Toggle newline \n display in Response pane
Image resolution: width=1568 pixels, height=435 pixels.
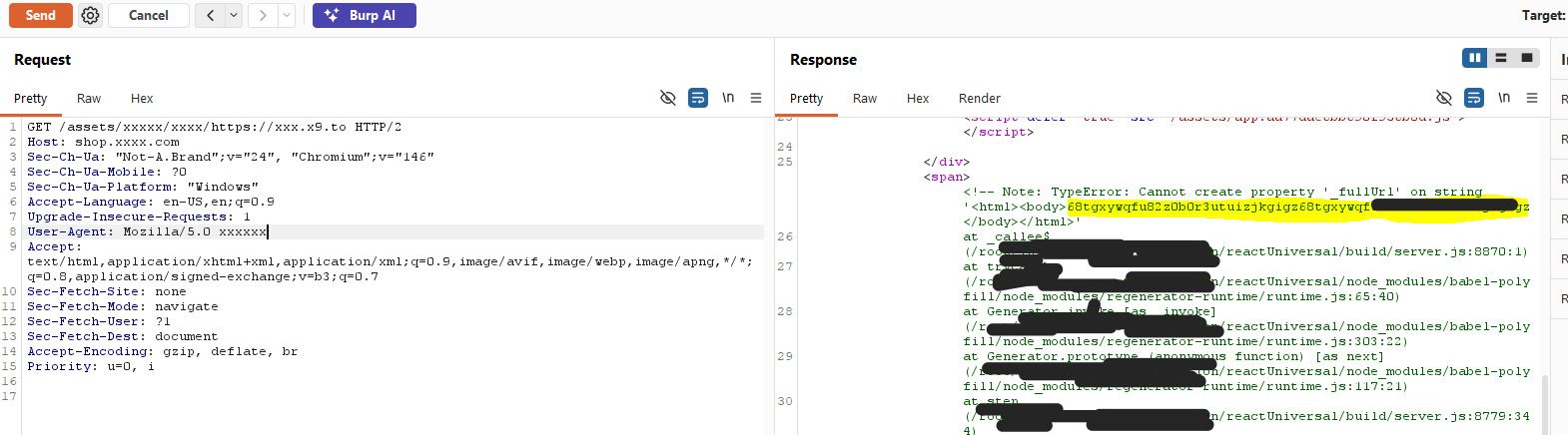(x=1504, y=98)
